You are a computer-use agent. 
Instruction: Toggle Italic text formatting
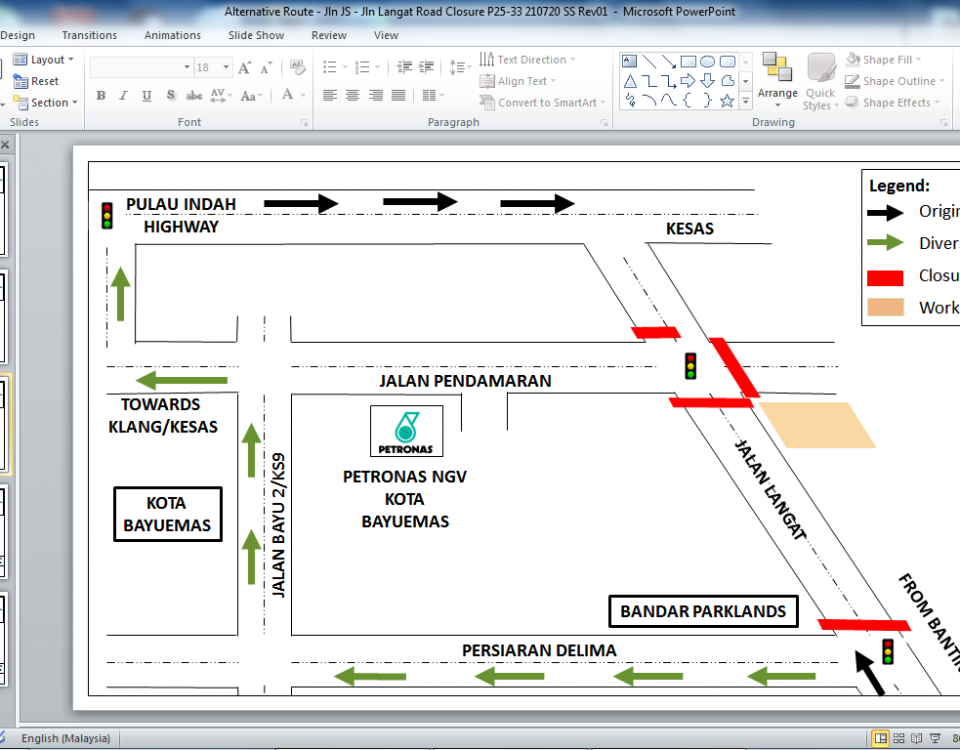123,96
